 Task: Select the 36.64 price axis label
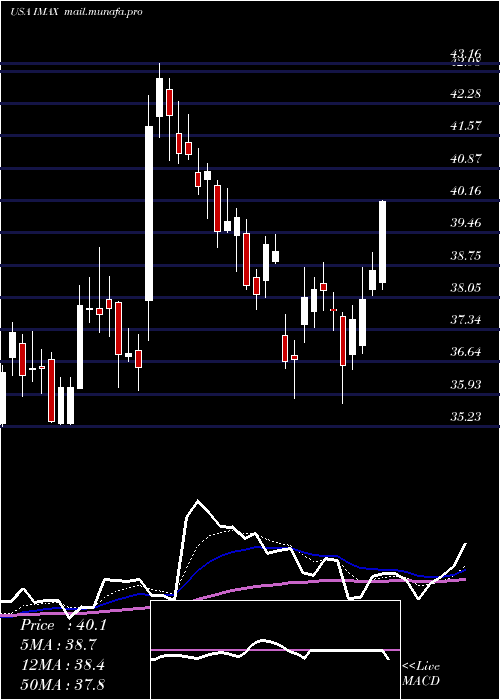pos(466,351)
